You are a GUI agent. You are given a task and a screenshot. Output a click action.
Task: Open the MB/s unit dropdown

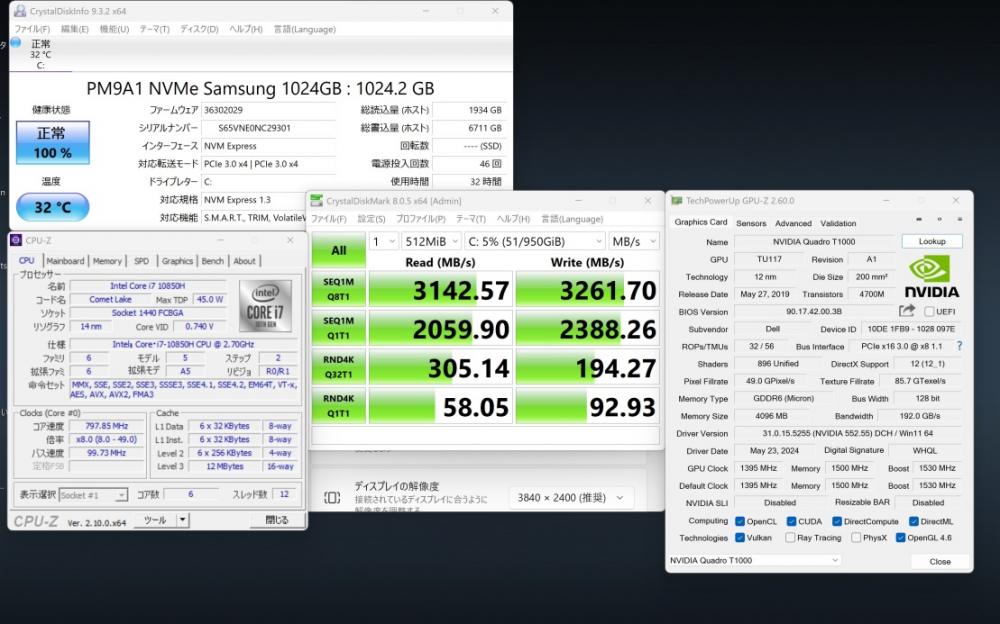point(633,241)
